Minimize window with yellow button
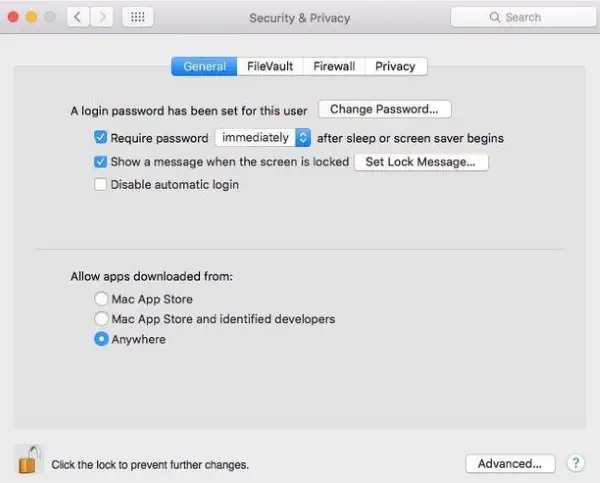 tap(31, 17)
